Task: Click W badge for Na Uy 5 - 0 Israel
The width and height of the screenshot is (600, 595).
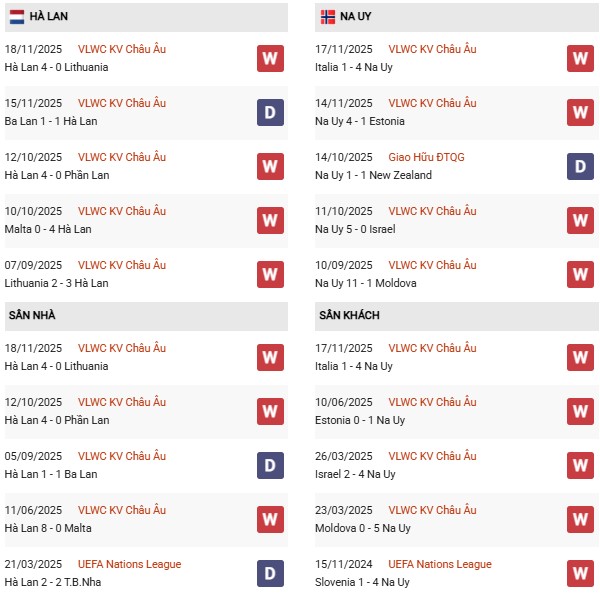Action: tap(581, 220)
